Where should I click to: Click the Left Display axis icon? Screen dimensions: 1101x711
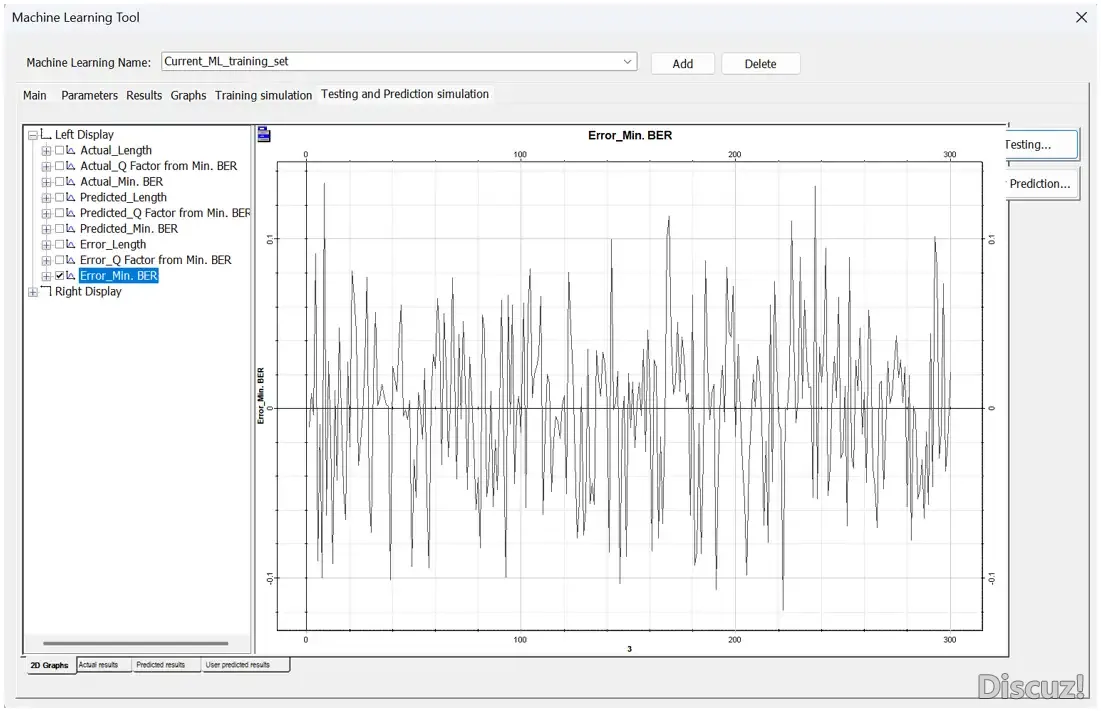coord(46,134)
